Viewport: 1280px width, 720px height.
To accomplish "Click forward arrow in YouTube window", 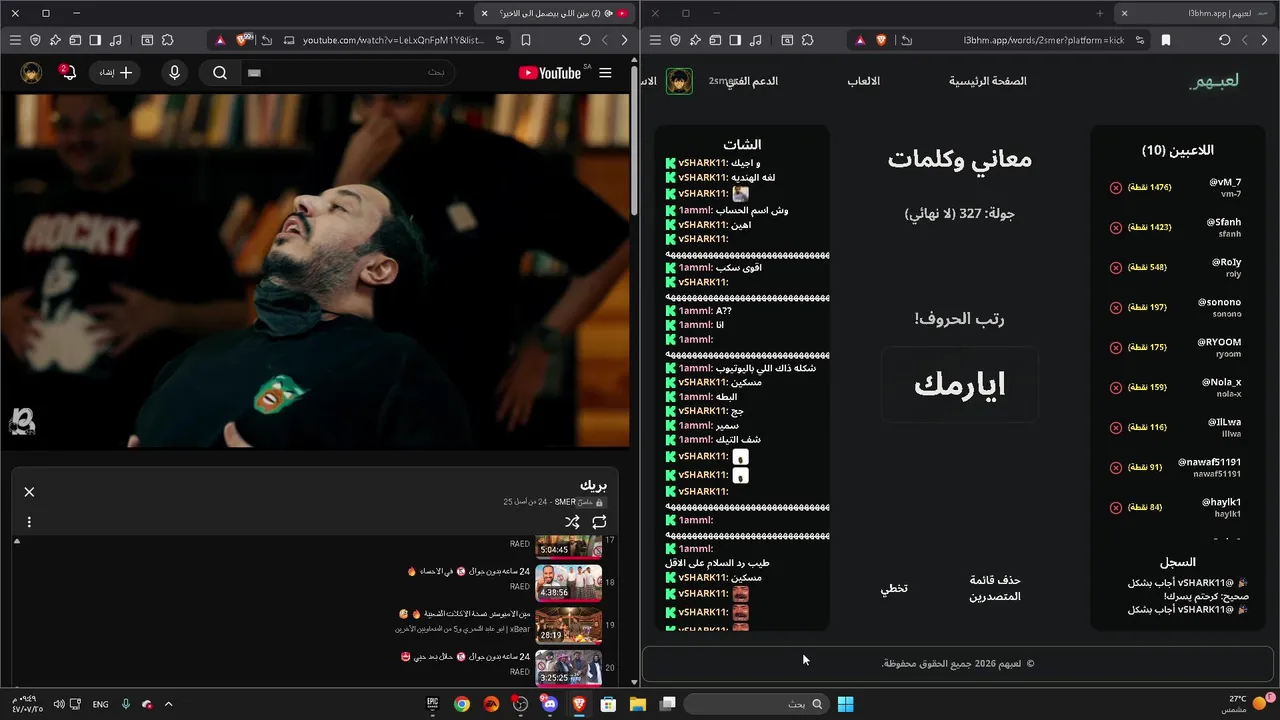I will coord(625,40).
